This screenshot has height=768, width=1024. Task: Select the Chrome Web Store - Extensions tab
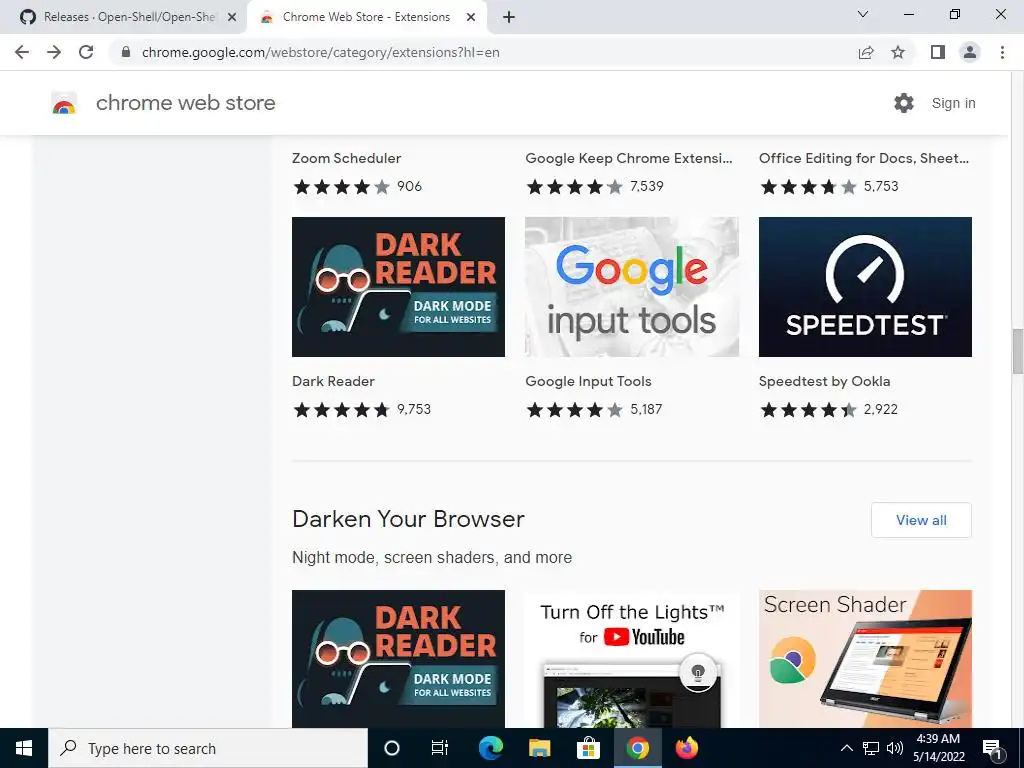pos(366,17)
